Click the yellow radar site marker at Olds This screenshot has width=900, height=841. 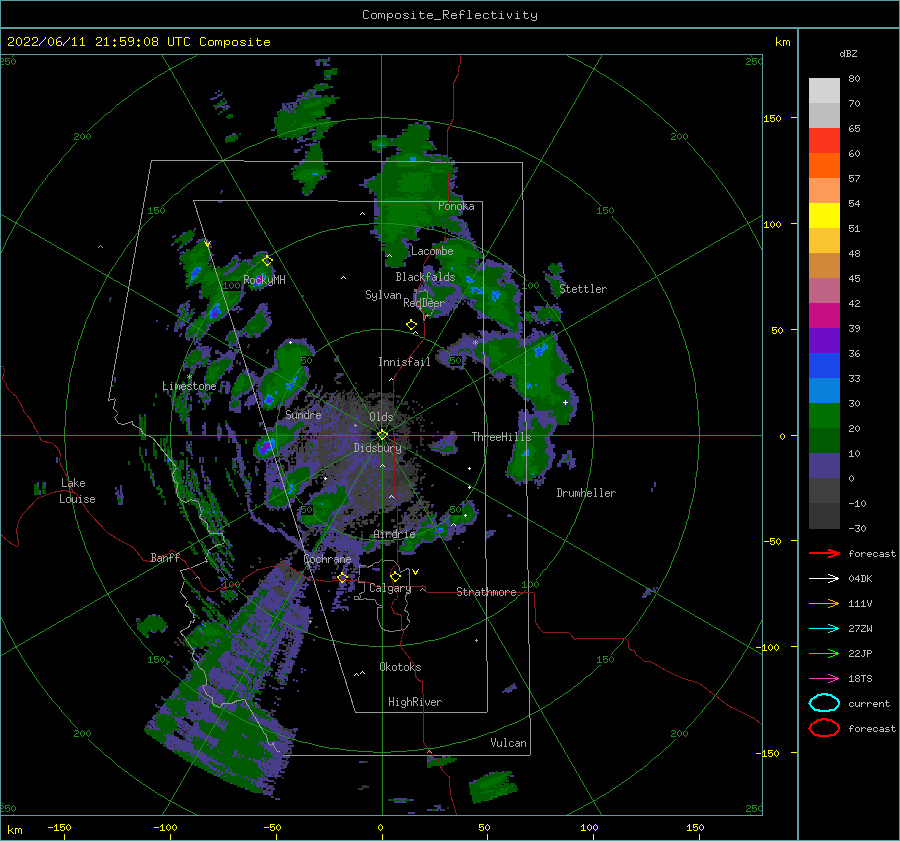pyautogui.click(x=382, y=435)
